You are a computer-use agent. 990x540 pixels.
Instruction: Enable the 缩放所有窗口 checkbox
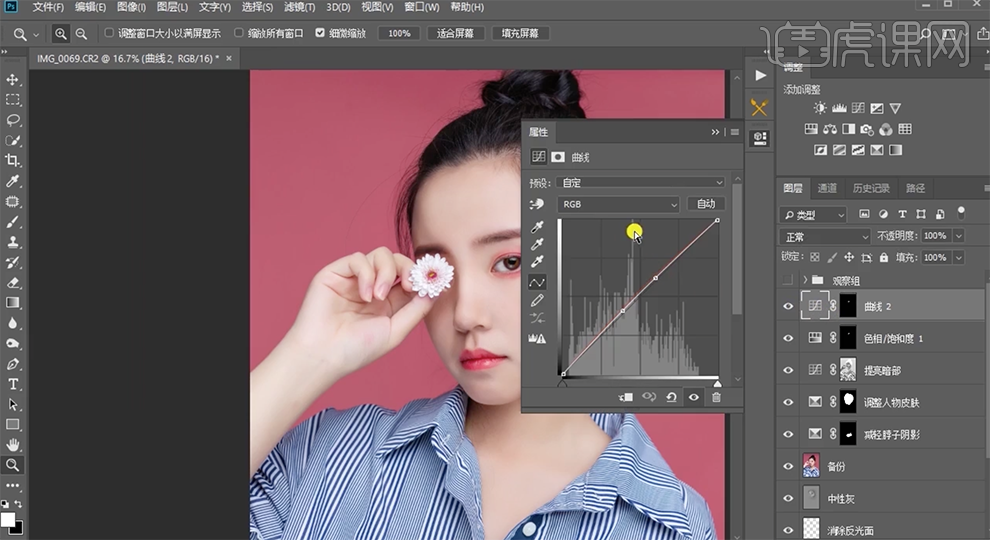(239, 33)
